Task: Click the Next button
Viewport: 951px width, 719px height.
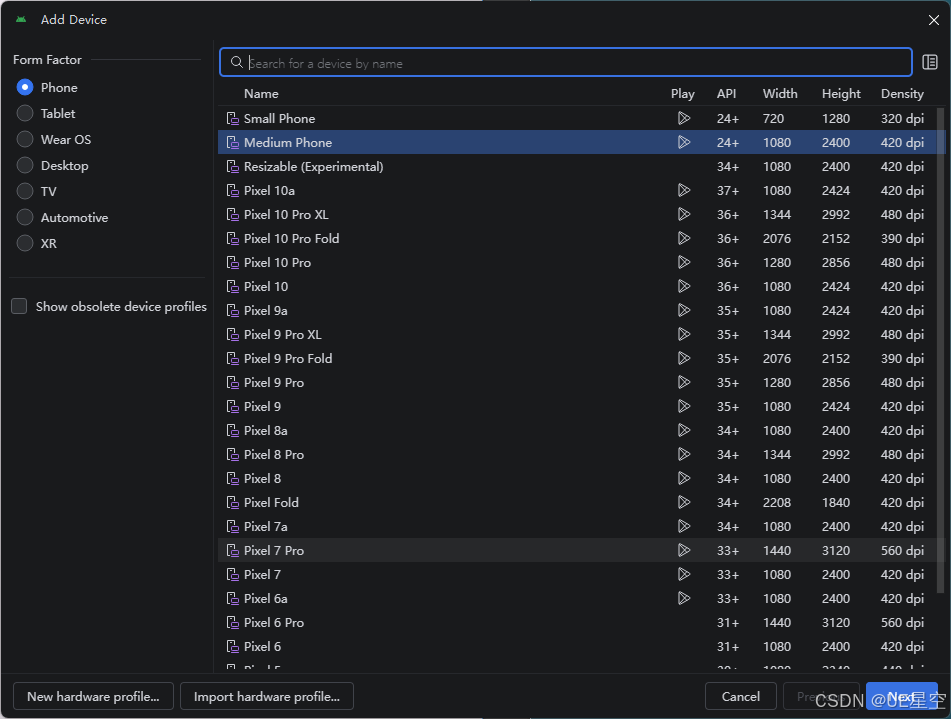Action: pos(901,697)
